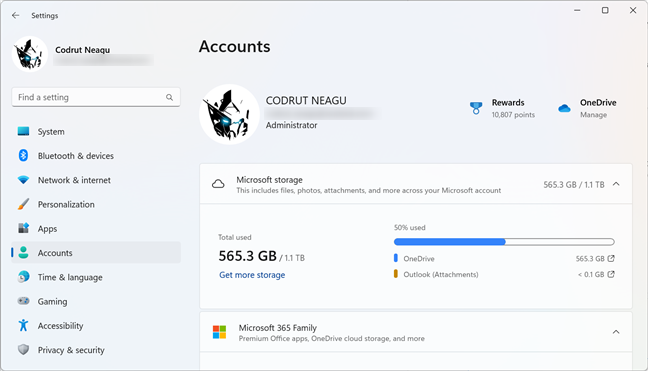The width and height of the screenshot is (648, 371).
Task: Click the Accounts page heading
Action: [234, 46]
